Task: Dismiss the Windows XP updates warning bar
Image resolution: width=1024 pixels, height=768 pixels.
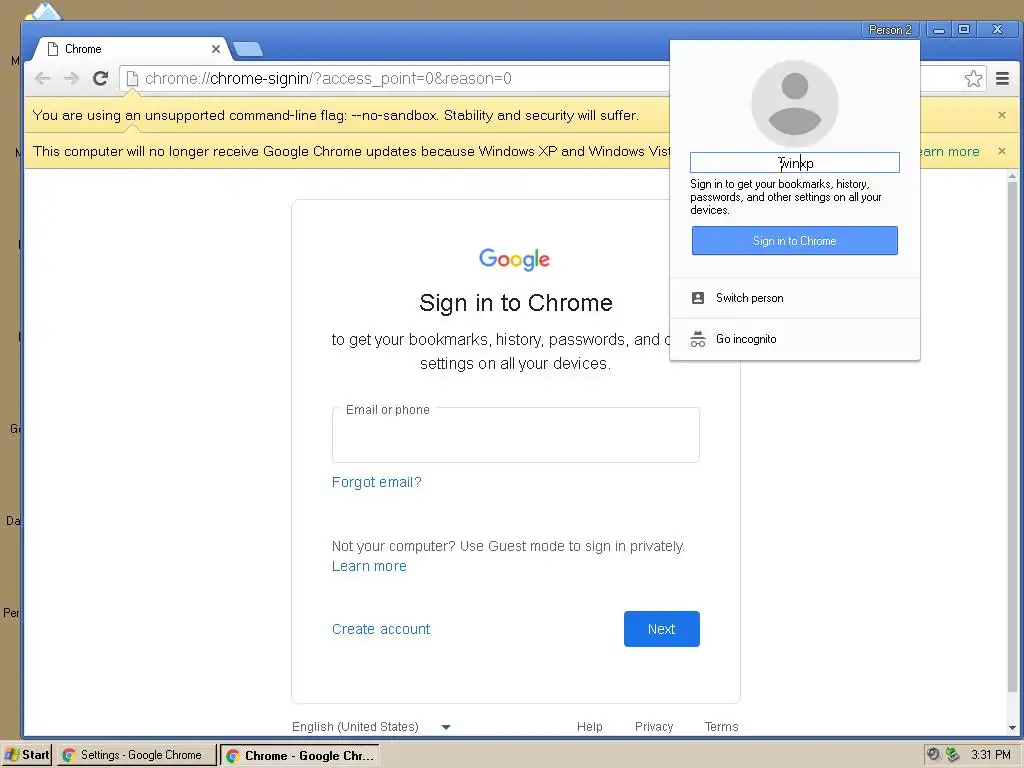Action: coord(1002,151)
